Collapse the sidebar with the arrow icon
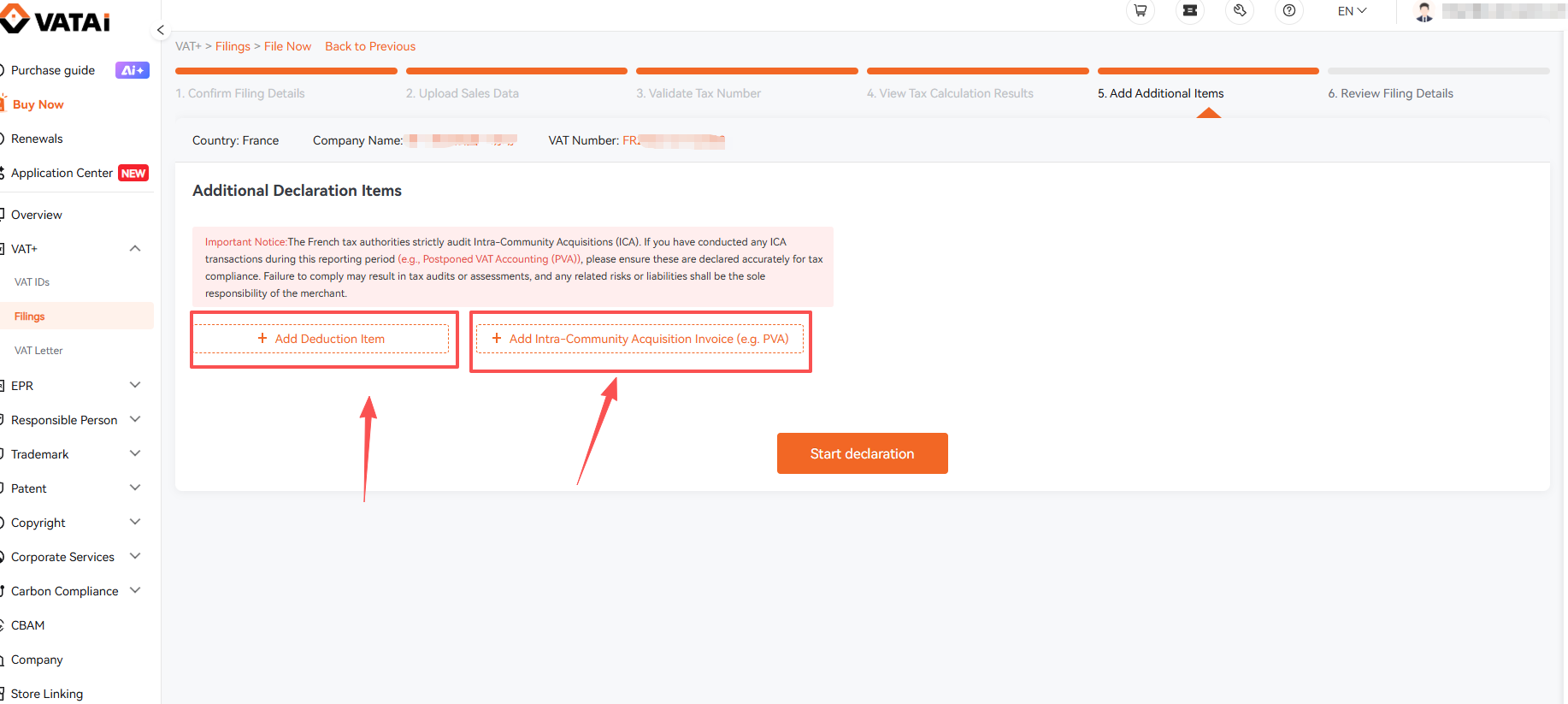Image resolution: width=1568 pixels, height=704 pixels. pos(160,30)
